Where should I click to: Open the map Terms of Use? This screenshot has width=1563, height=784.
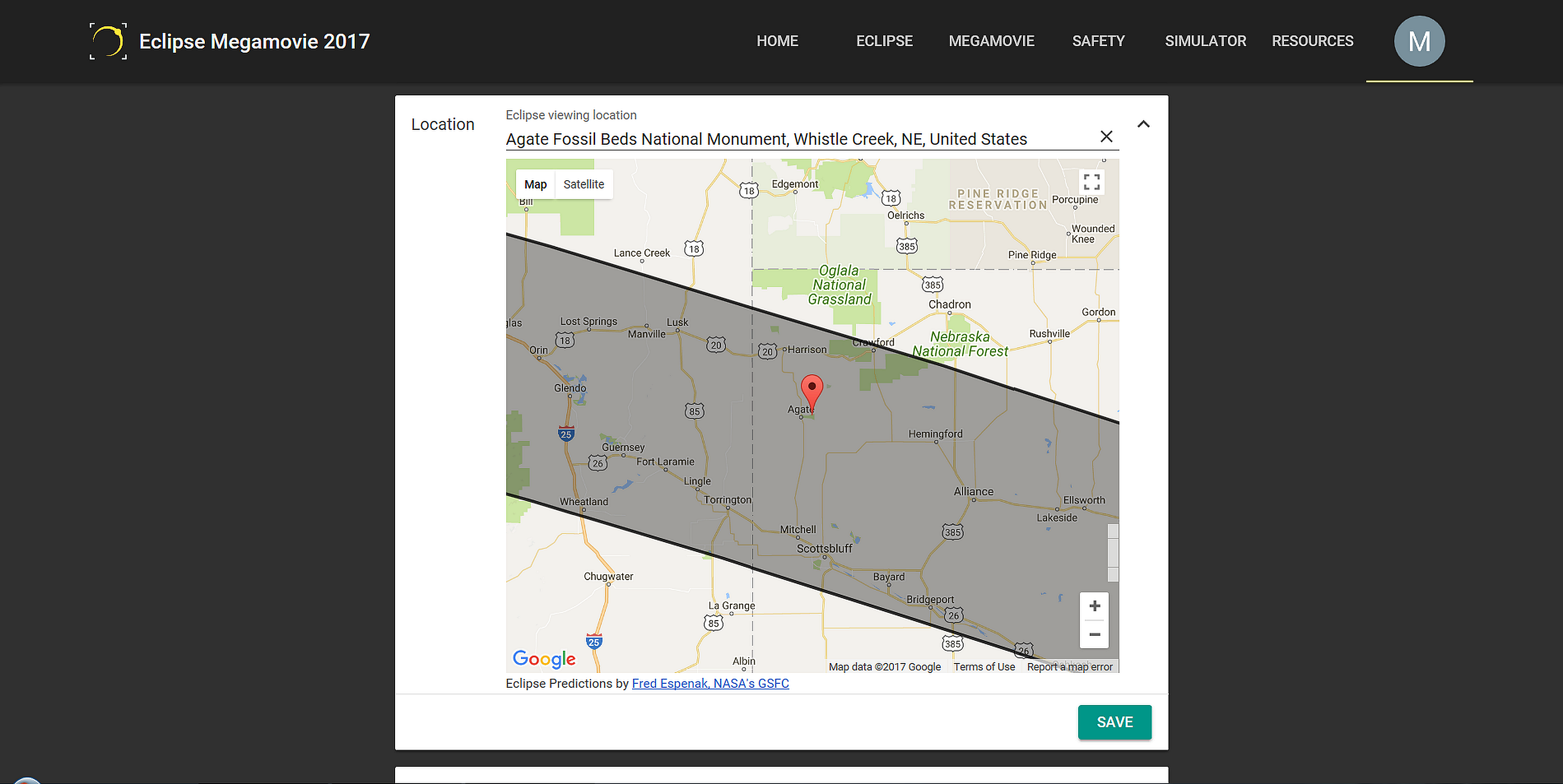click(x=984, y=667)
